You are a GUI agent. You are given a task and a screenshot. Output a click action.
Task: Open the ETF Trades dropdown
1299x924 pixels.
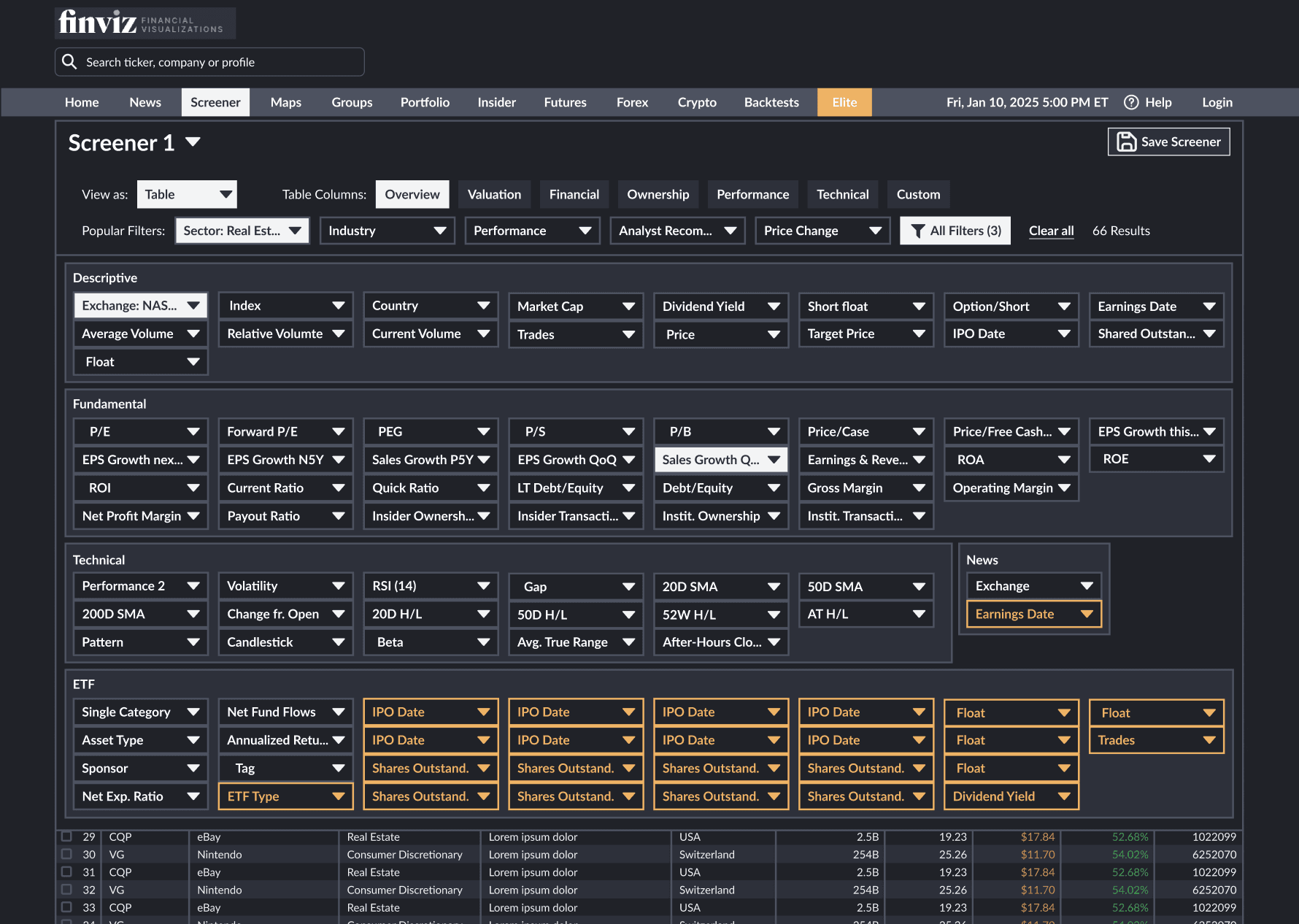1156,740
